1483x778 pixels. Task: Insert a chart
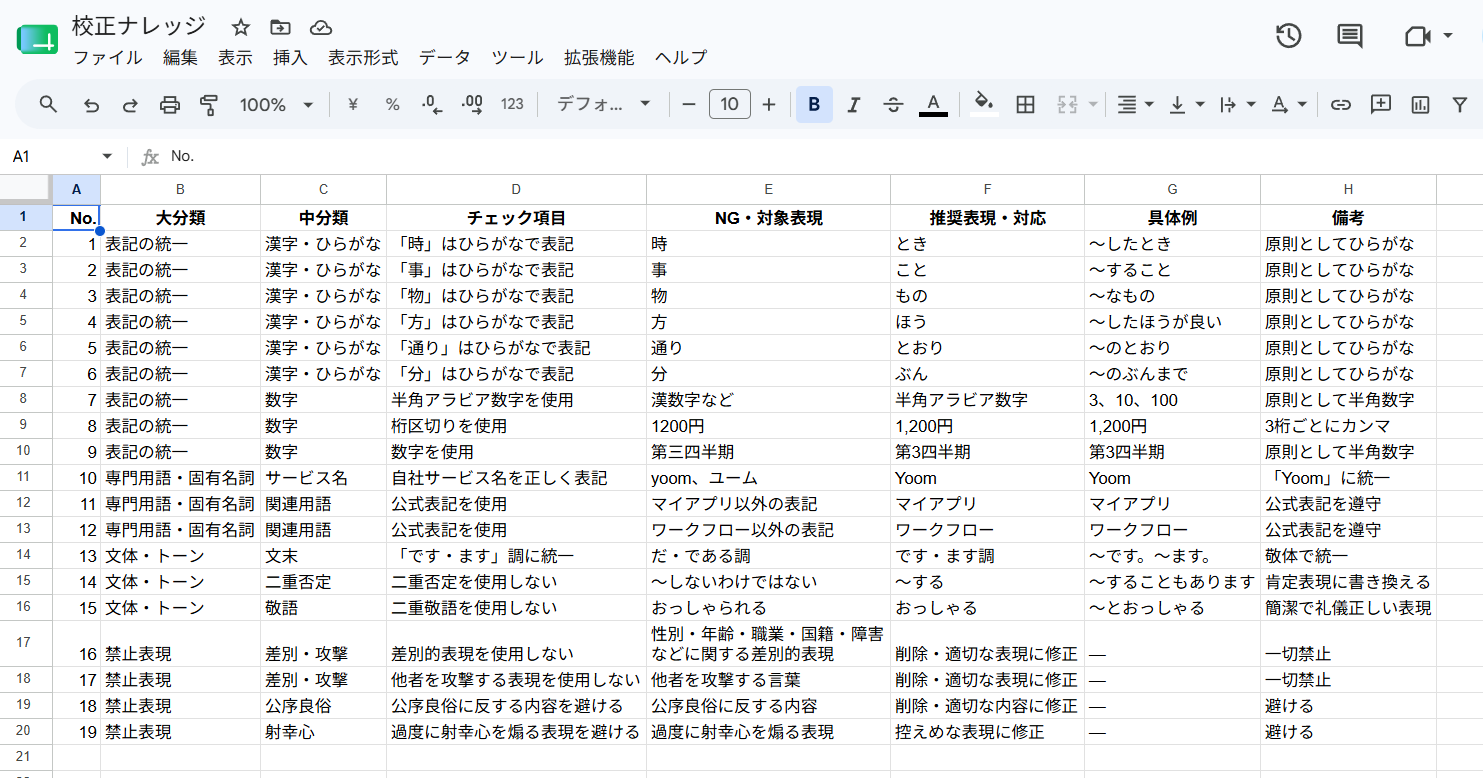(x=1420, y=104)
